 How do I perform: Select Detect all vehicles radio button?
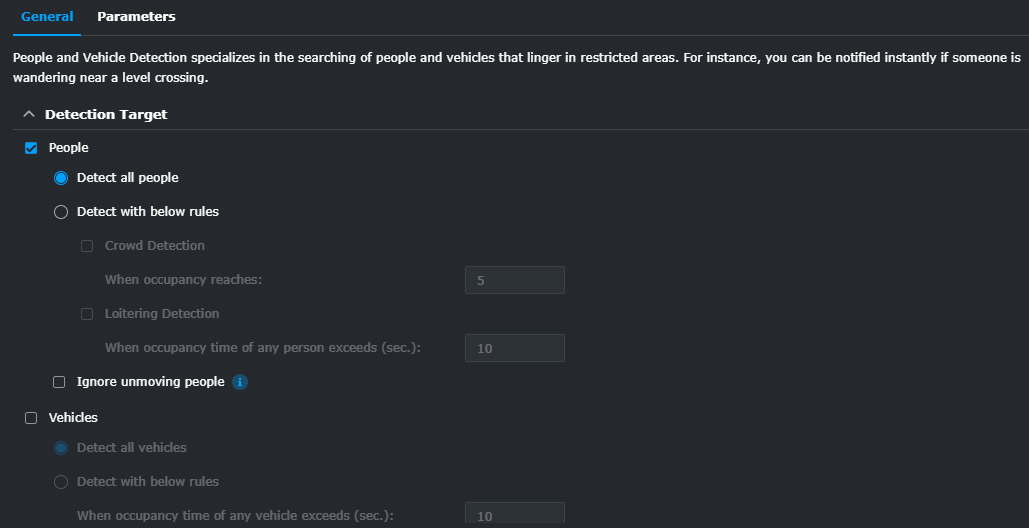click(x=61, y=448)
